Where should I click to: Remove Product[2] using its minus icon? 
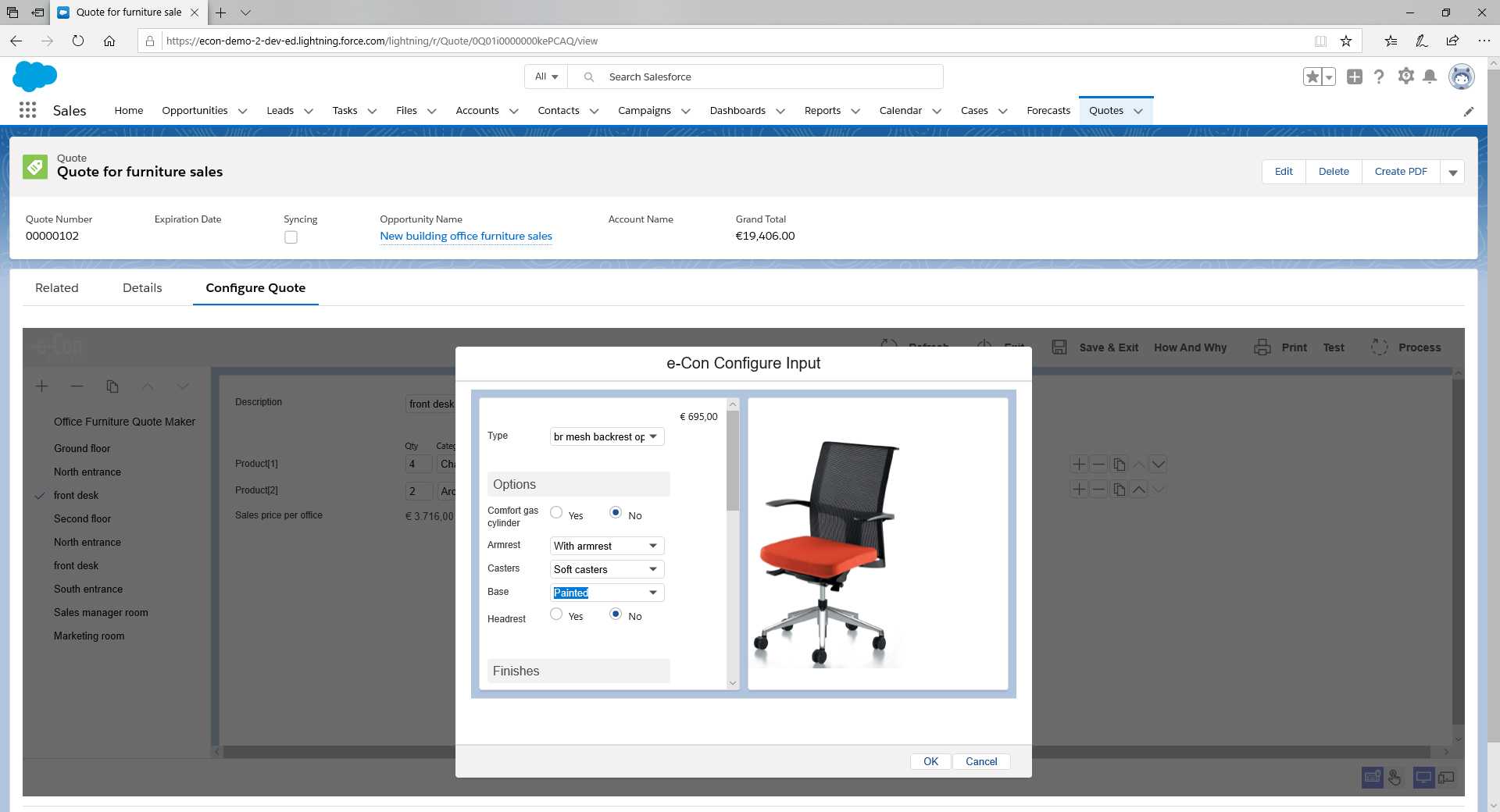tap(1098, 490)
